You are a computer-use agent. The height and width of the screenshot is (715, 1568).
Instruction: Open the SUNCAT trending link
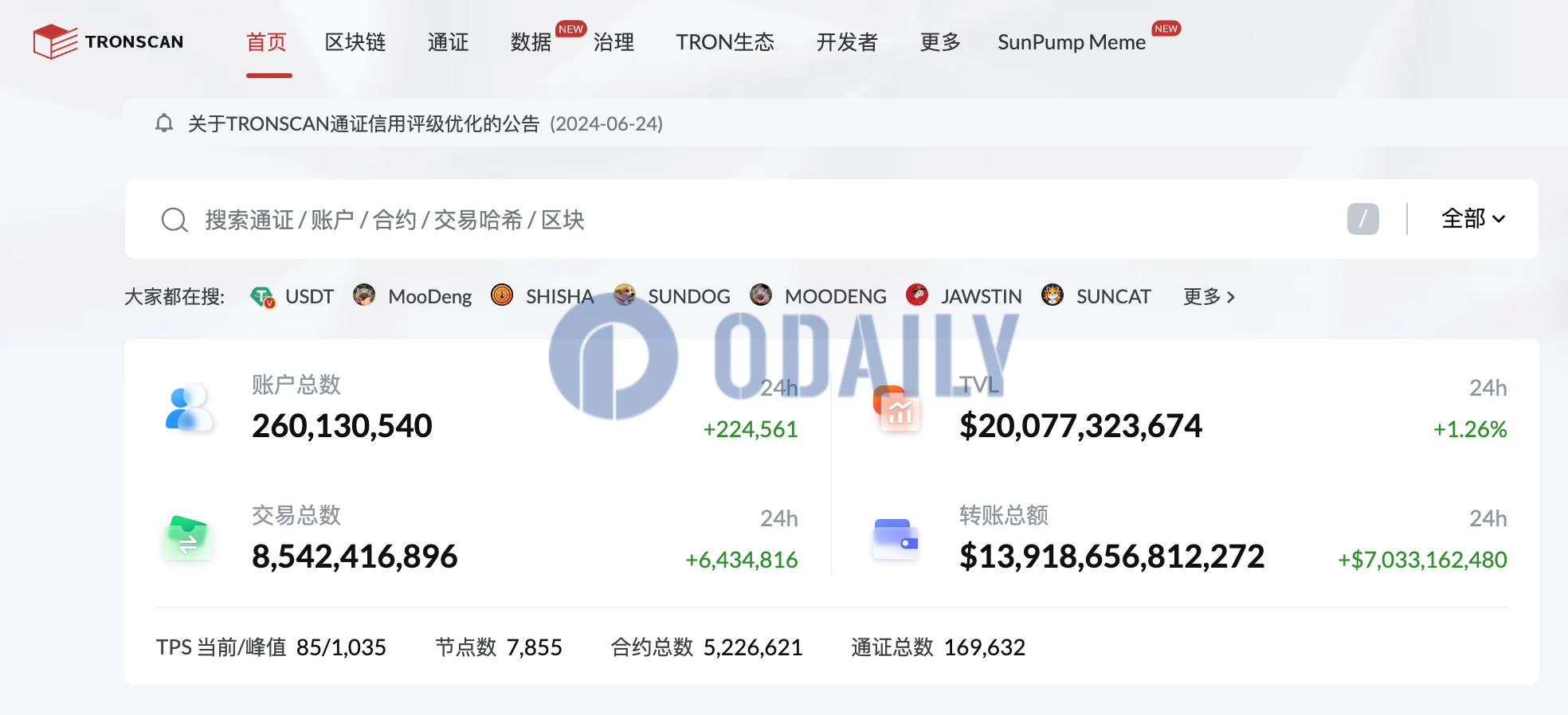tap(1113, 297)
